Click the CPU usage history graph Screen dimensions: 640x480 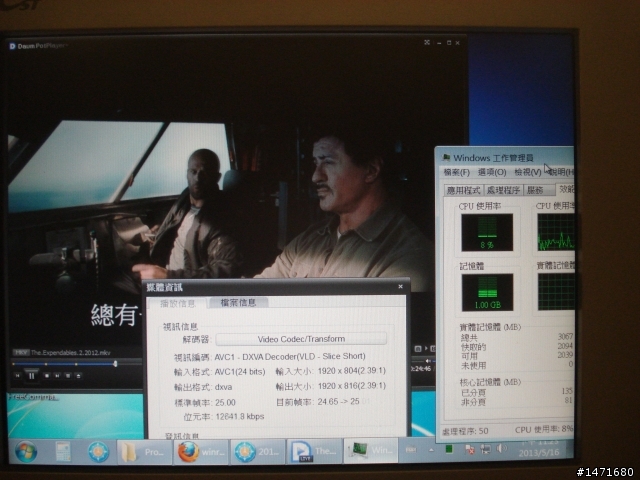556,232
